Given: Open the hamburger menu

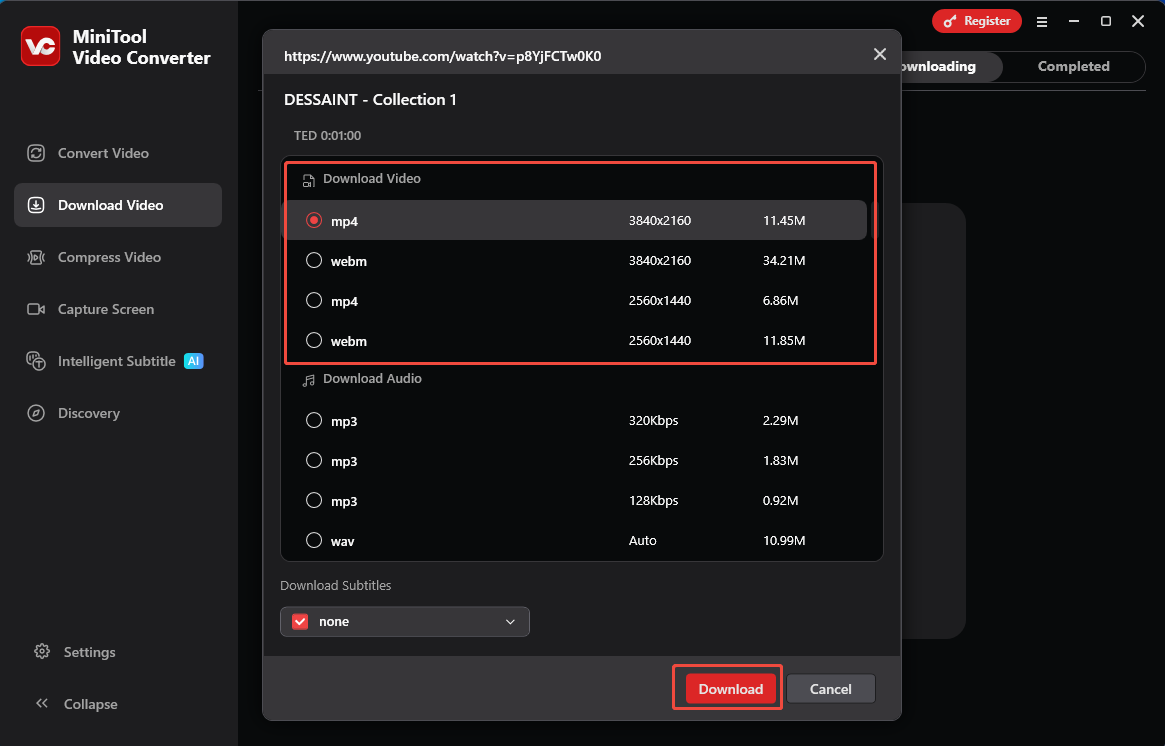Looking at the screenshot, I should [1042, 21].
